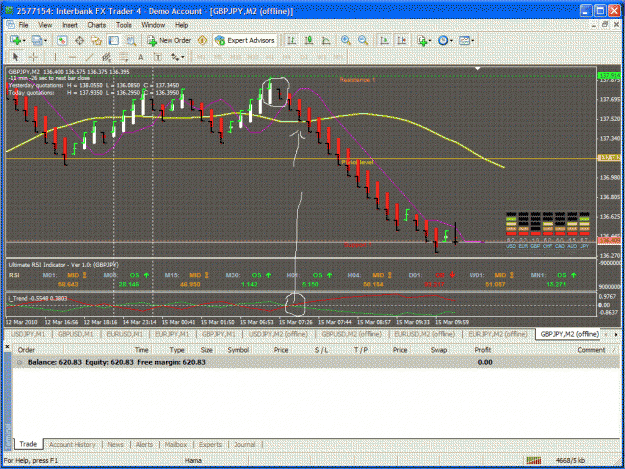Sort trades by Symbol column header
Viewport: 625px width, 469px height.
coord(238,350)
